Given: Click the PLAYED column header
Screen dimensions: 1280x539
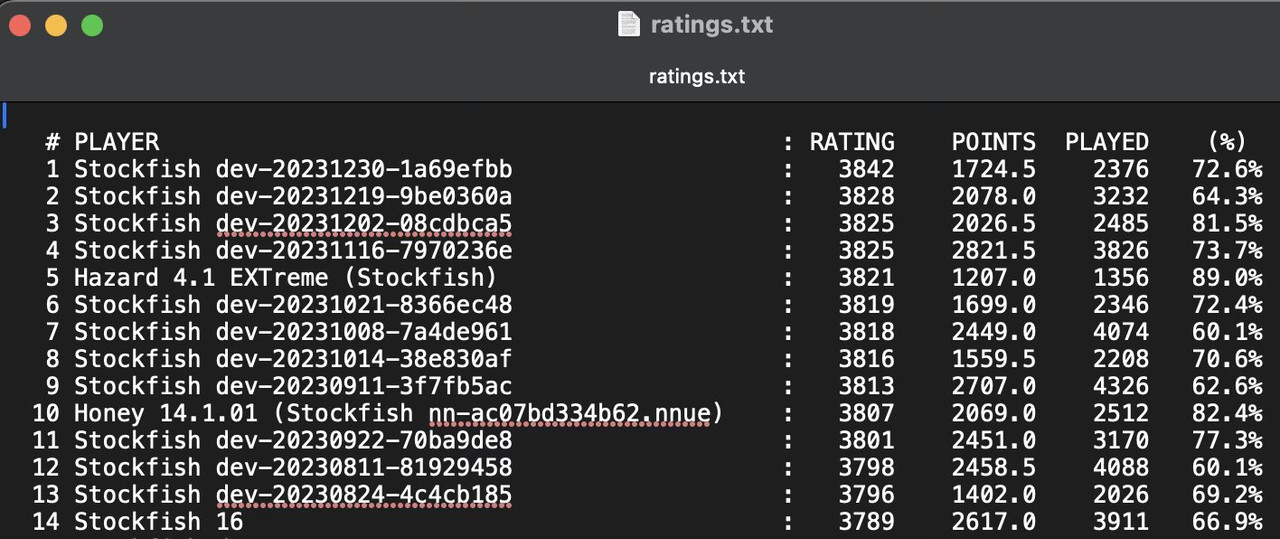Looking at the screenshot, I should coord(1107,142).
